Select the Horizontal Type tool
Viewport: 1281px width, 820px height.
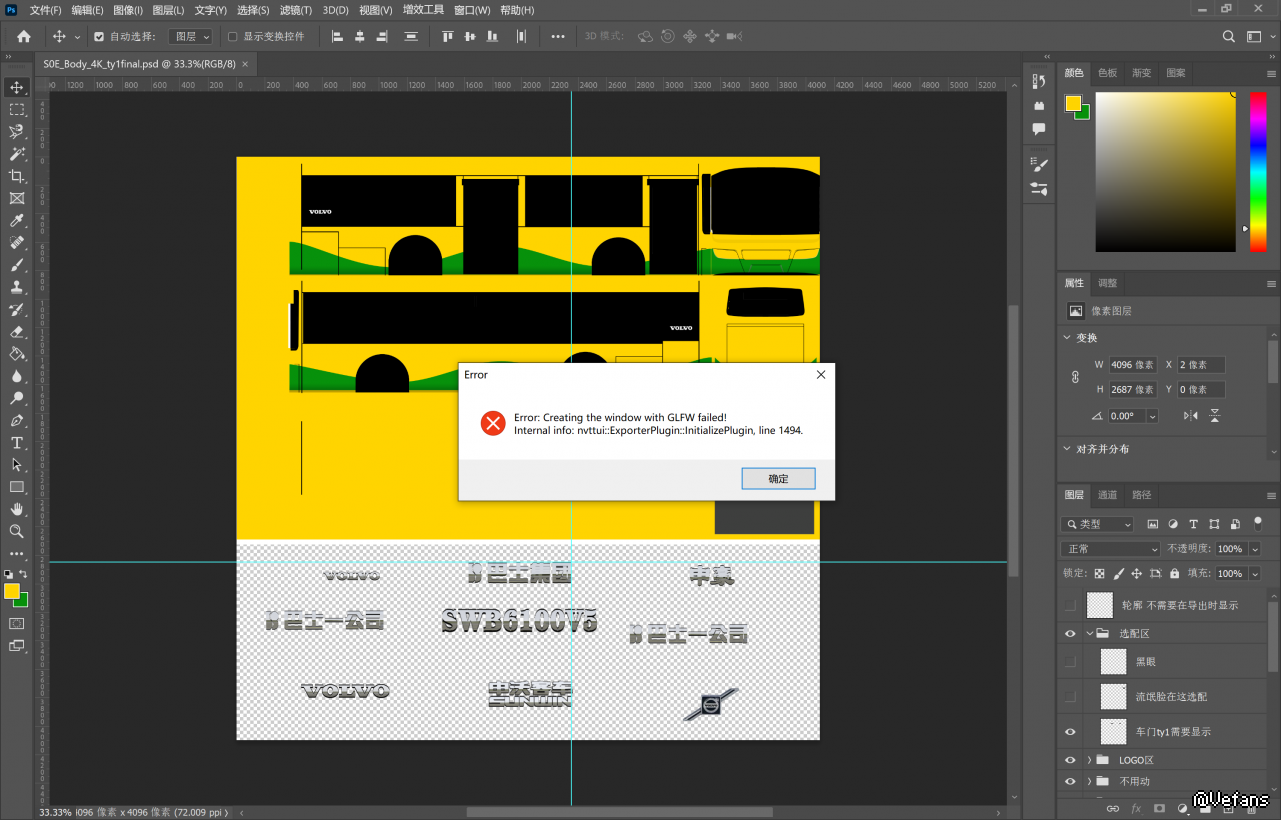pos(17,443)
